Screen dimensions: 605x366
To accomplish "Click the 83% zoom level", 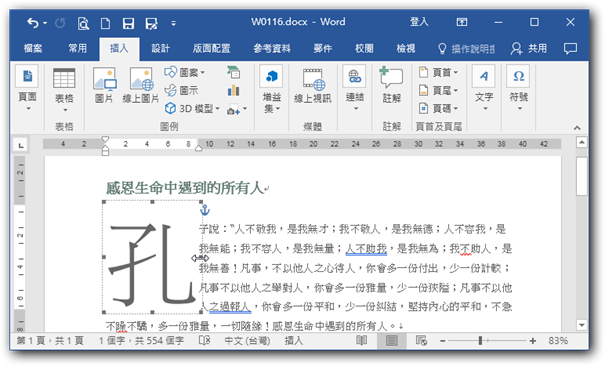I will click(558, 341).
